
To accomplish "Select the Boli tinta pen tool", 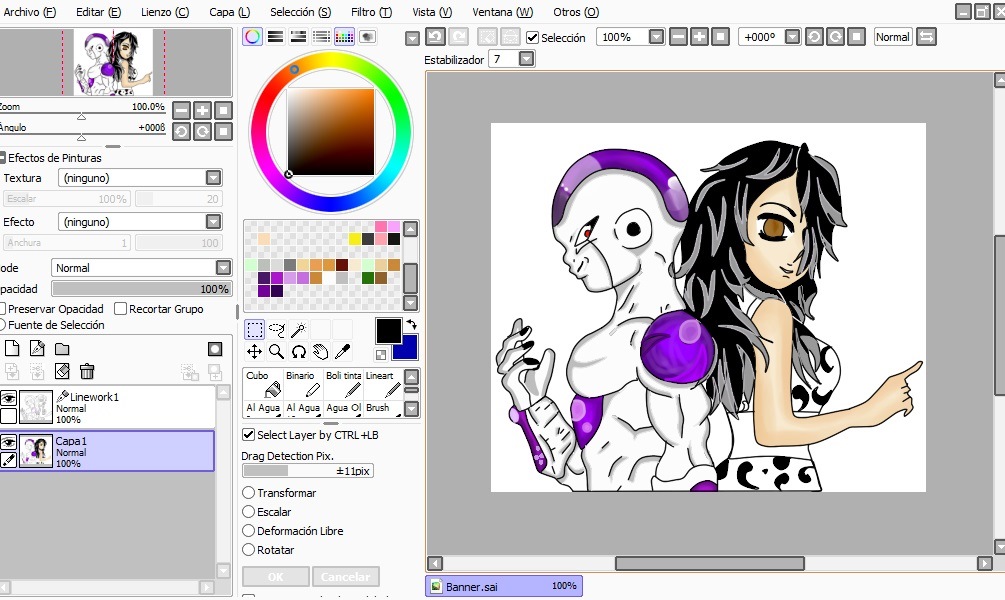I will point(344,383).
